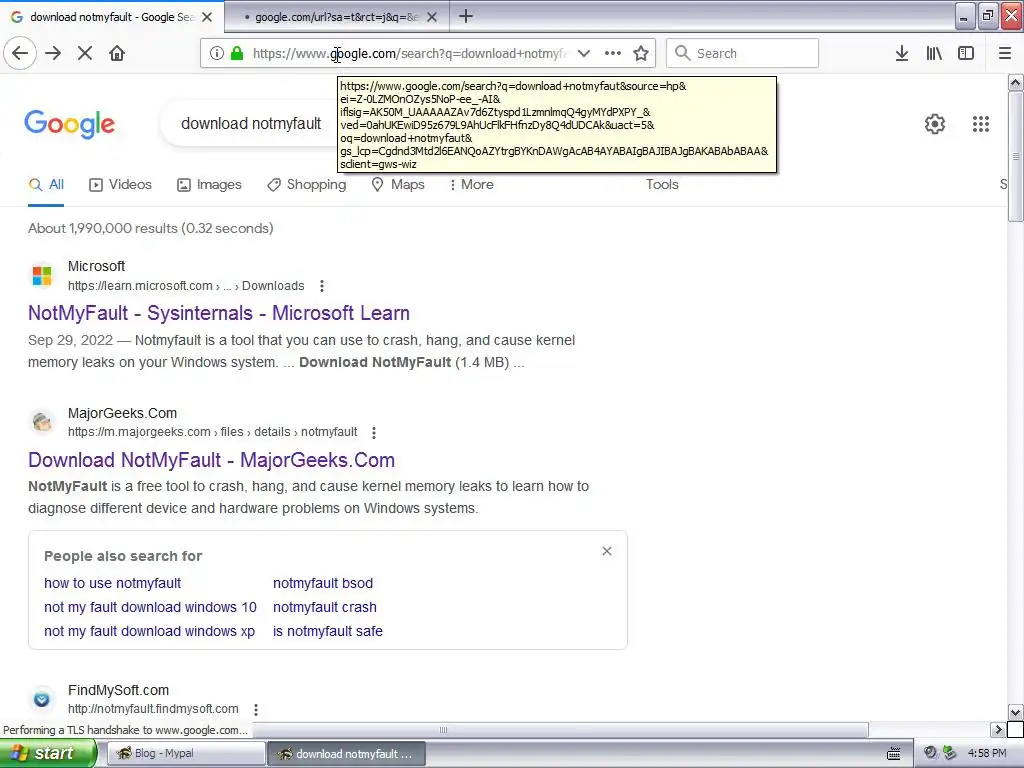The height and width of the screenshot is (768, 1024).
Task: Click the m.majorgeeks.com breadcrumb URL
Action: tap(212, 432)
